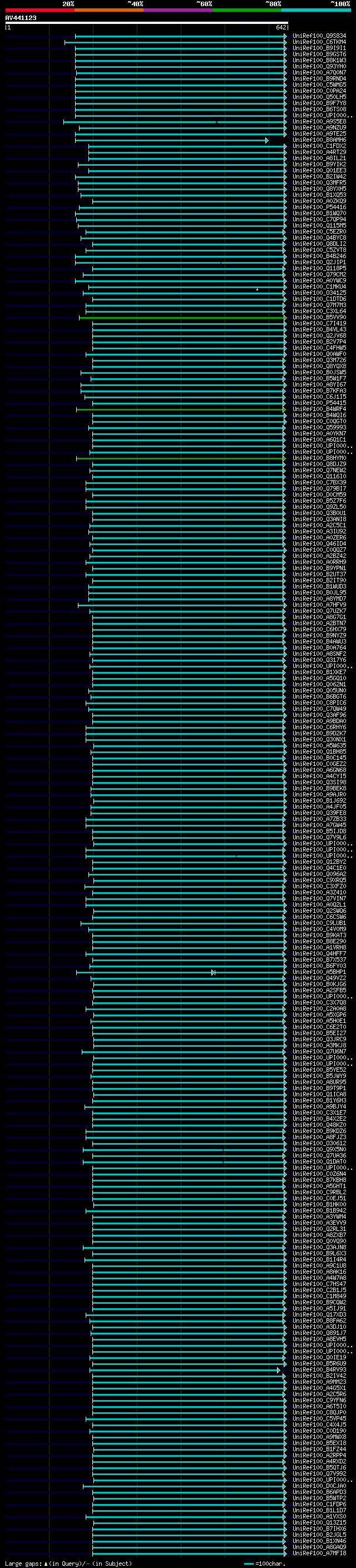Select label UniRef100_B8HYM0
The image size is (356, 1568).
(x=319, y=458)
